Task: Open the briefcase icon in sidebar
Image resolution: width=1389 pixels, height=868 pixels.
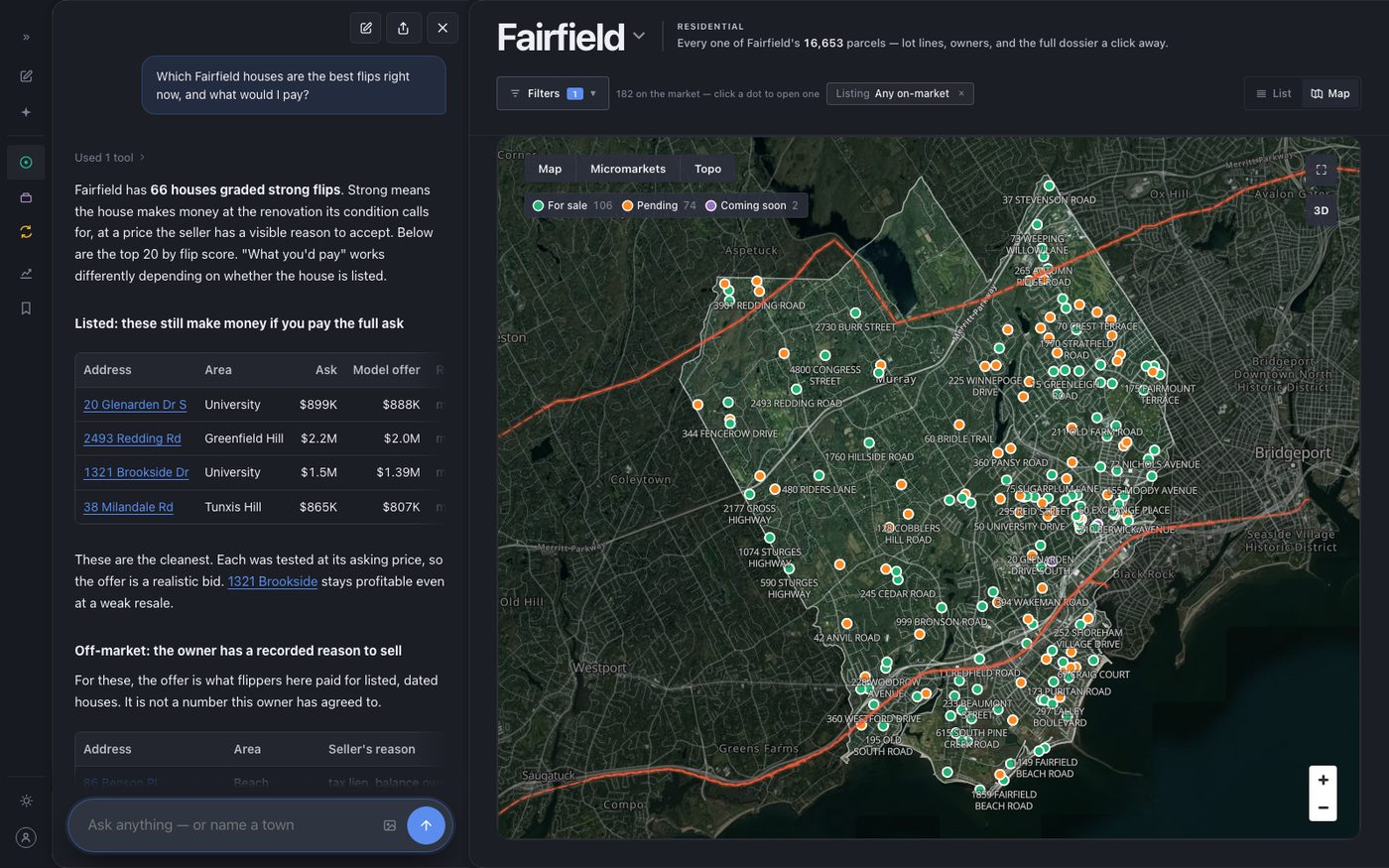Action: 26,197
